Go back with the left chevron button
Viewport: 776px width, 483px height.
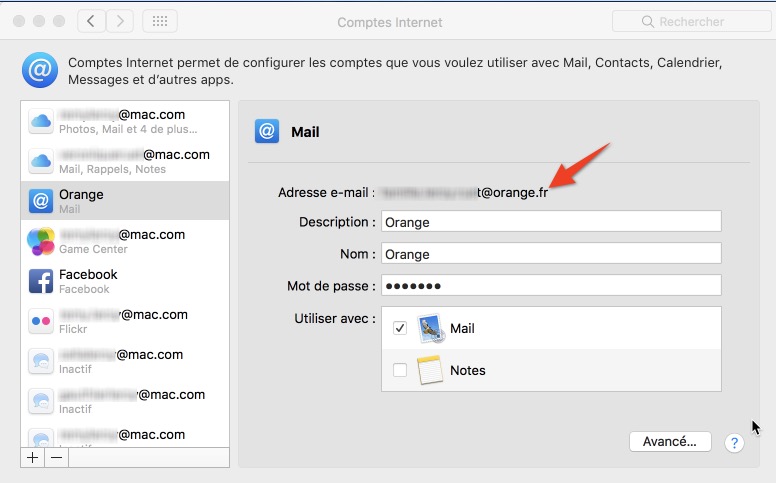[91, 21]
